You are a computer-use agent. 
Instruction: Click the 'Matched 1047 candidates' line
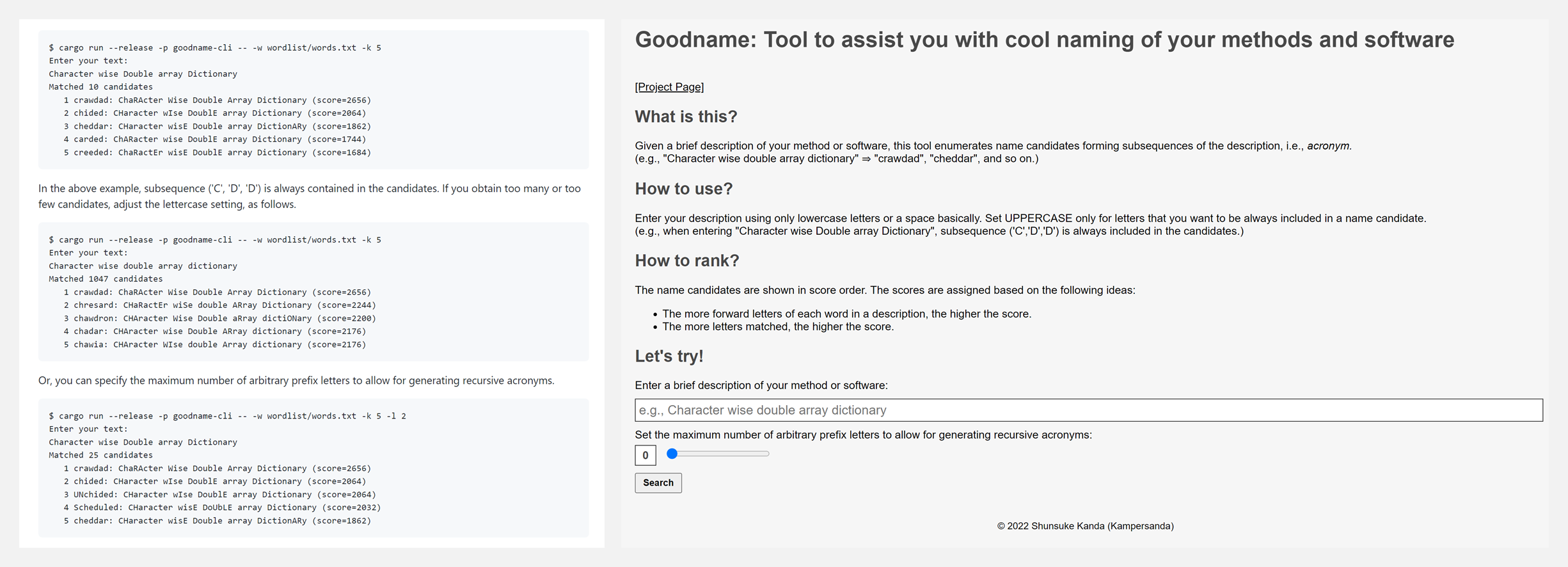click(x=106, y=279)
